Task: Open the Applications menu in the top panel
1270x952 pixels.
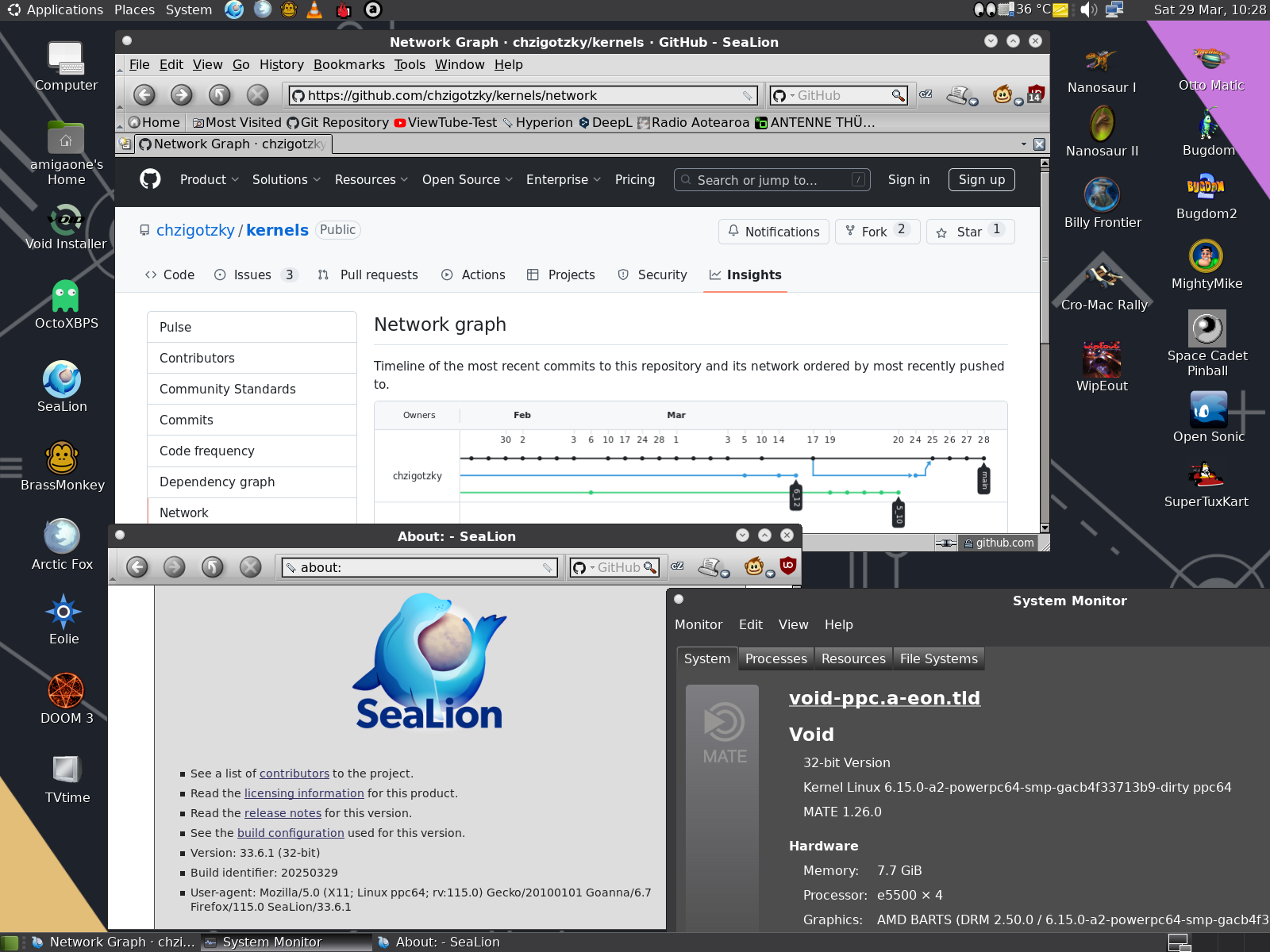Action: (x=56, y=10)
